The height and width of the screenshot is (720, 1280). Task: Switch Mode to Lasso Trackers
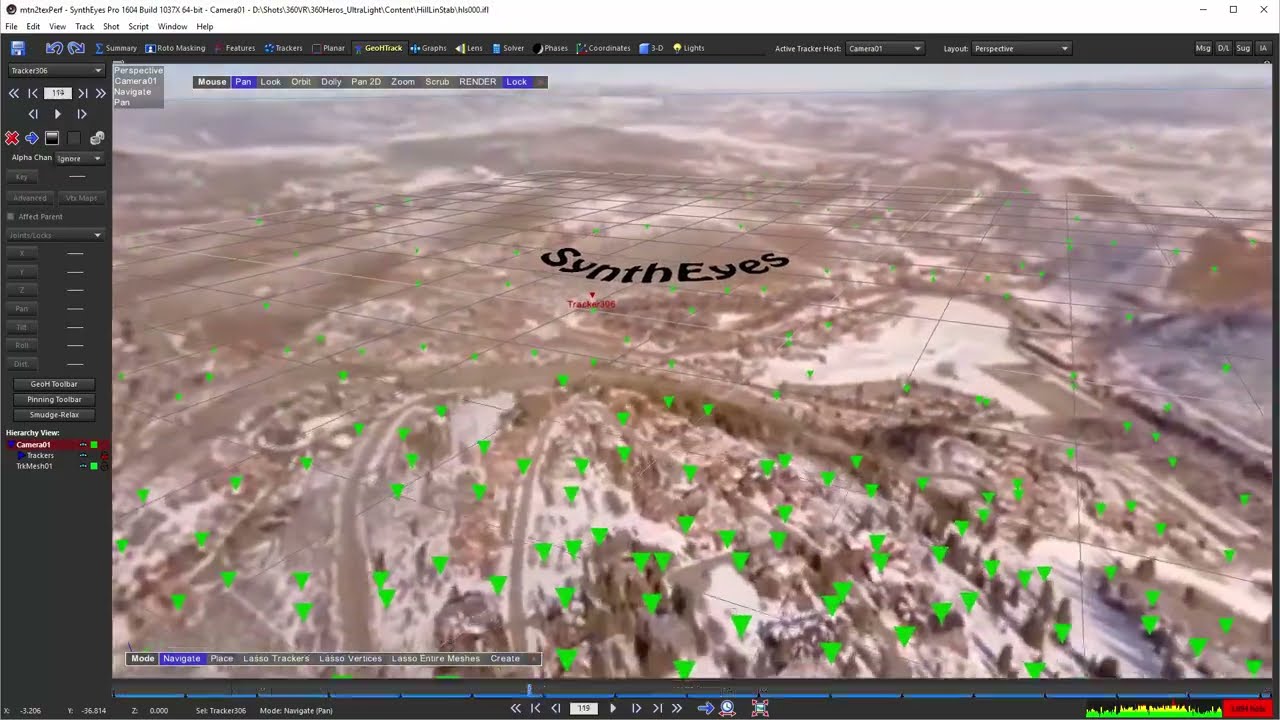[x=276, y=659]
